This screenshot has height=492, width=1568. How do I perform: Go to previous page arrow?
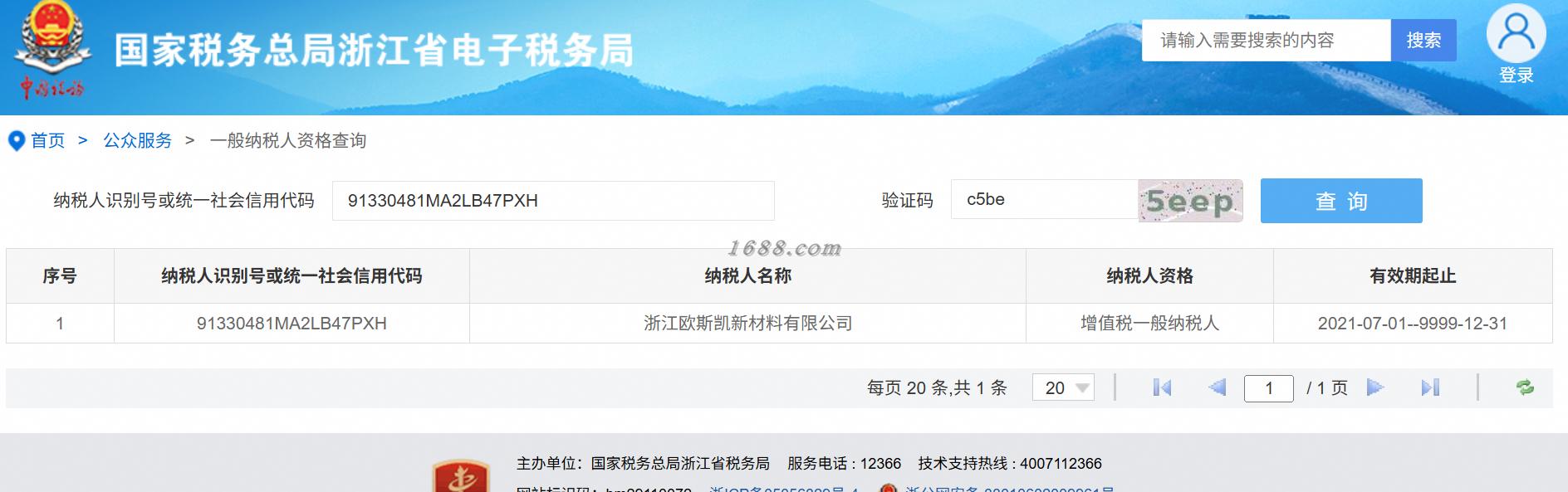1217,387
